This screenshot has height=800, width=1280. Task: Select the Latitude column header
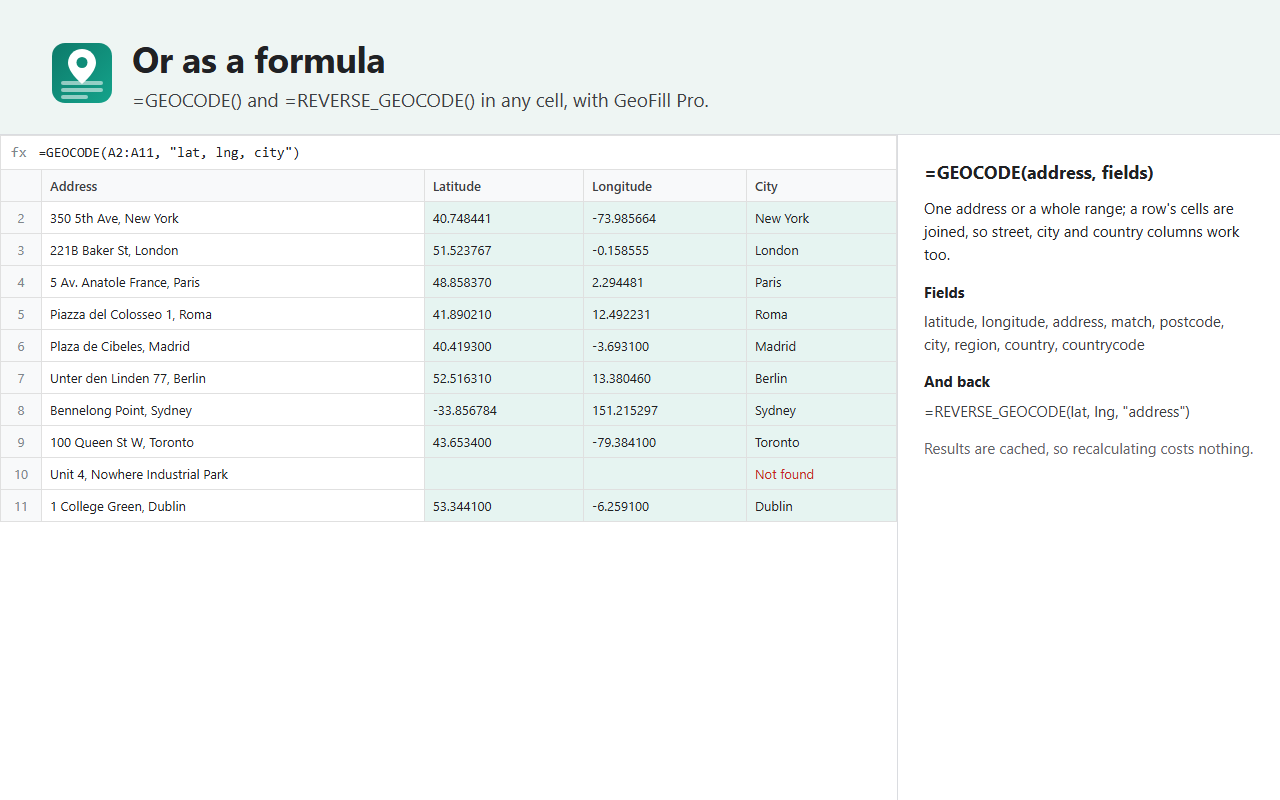coord(504,186)
